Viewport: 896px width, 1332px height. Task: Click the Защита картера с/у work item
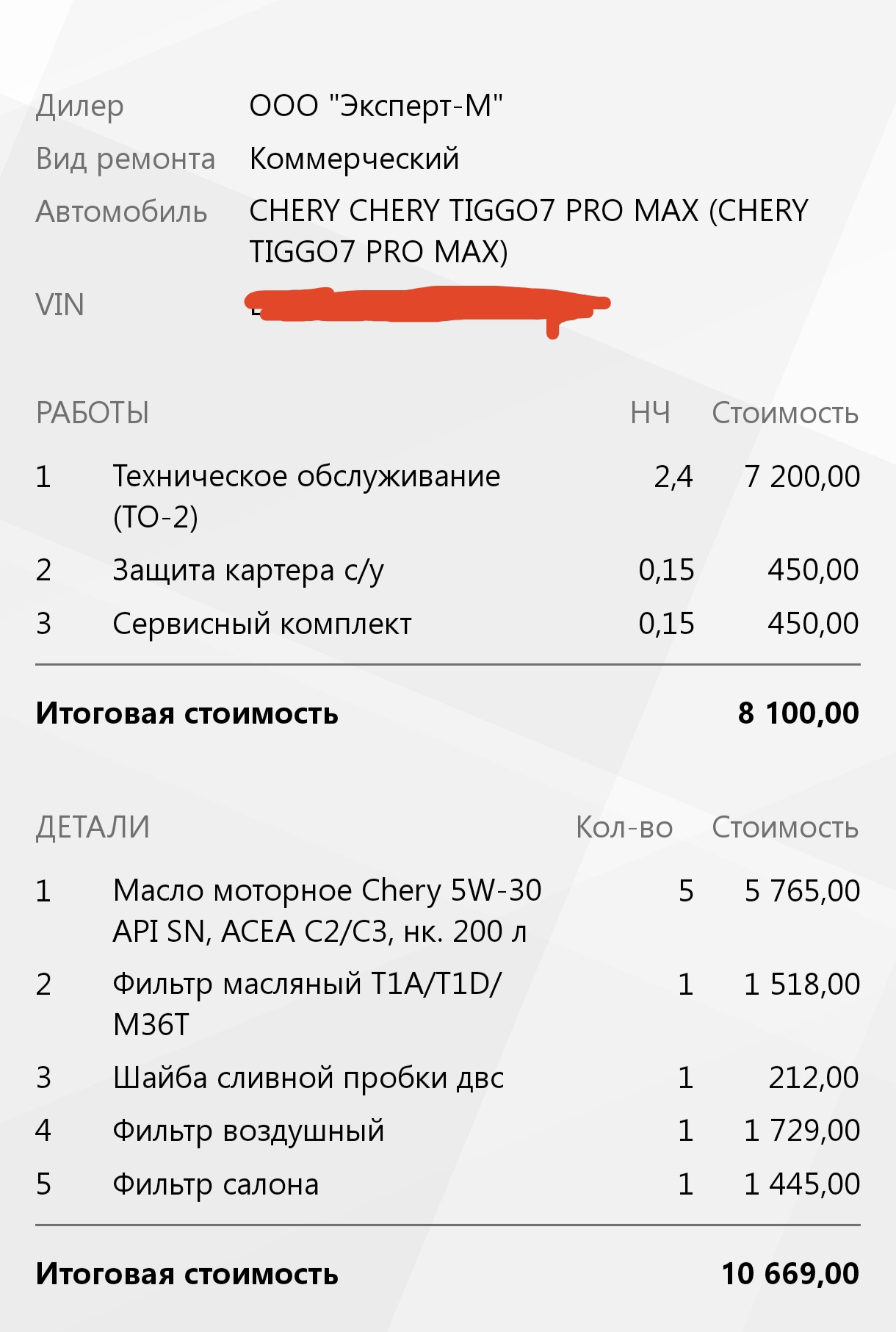(x=248, y=570)
